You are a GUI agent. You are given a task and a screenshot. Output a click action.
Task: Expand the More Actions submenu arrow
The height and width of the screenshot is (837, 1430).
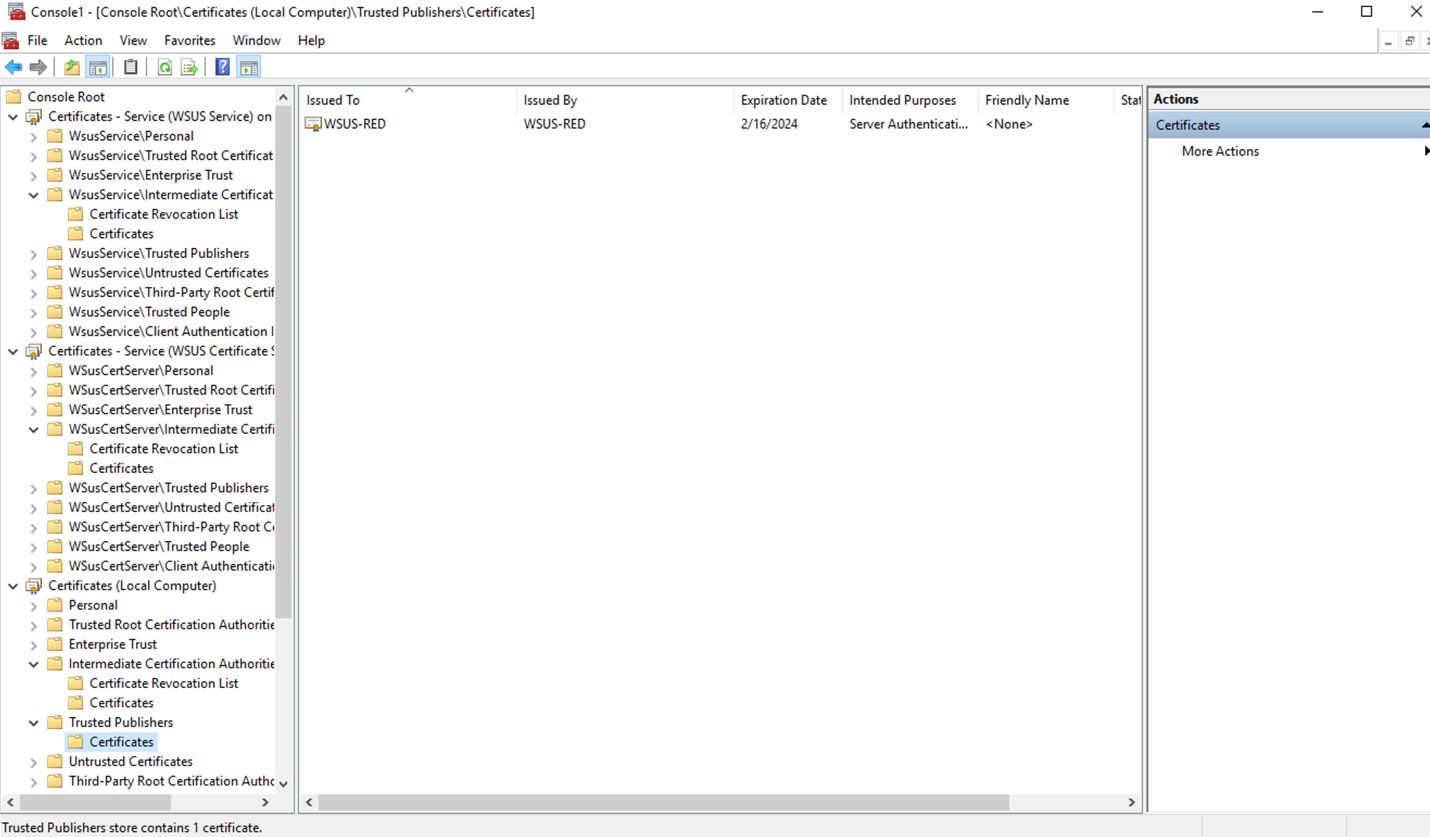click(1425, 151)
